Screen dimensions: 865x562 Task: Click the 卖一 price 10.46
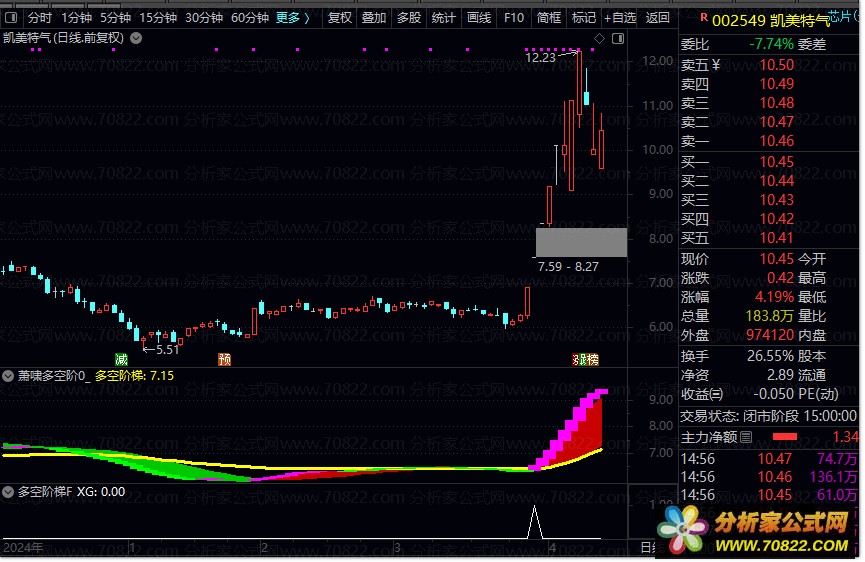point(777,141)
